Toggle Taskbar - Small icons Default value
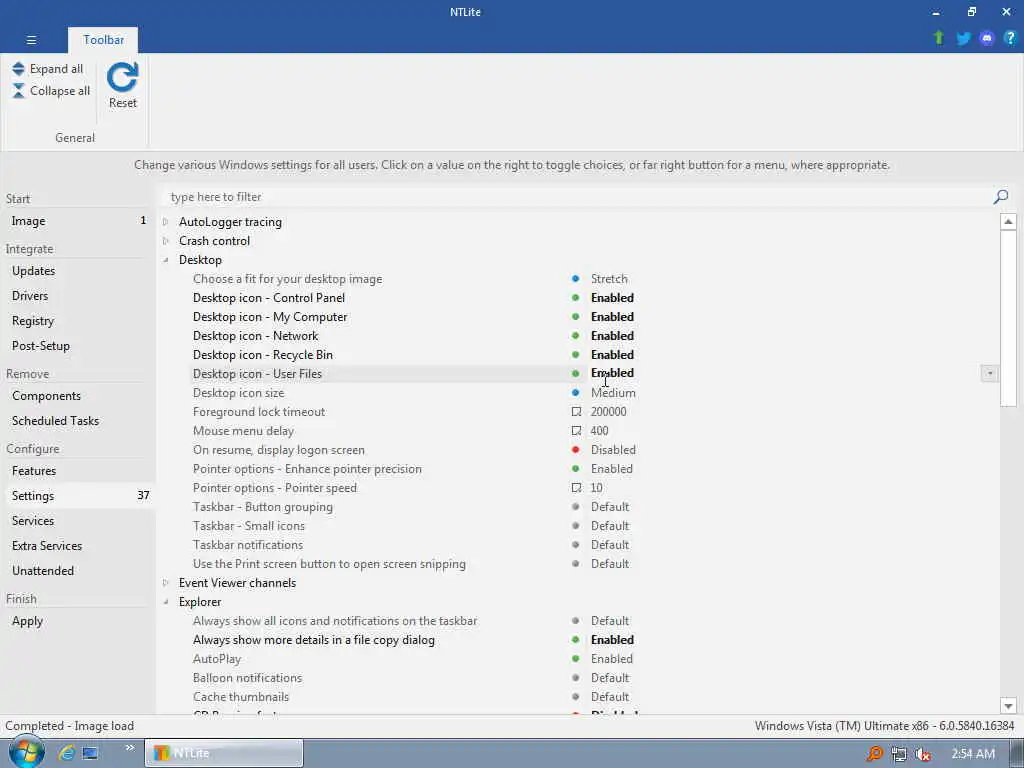The height and width of the screenshot is (768, 1024). click(610, 526)
